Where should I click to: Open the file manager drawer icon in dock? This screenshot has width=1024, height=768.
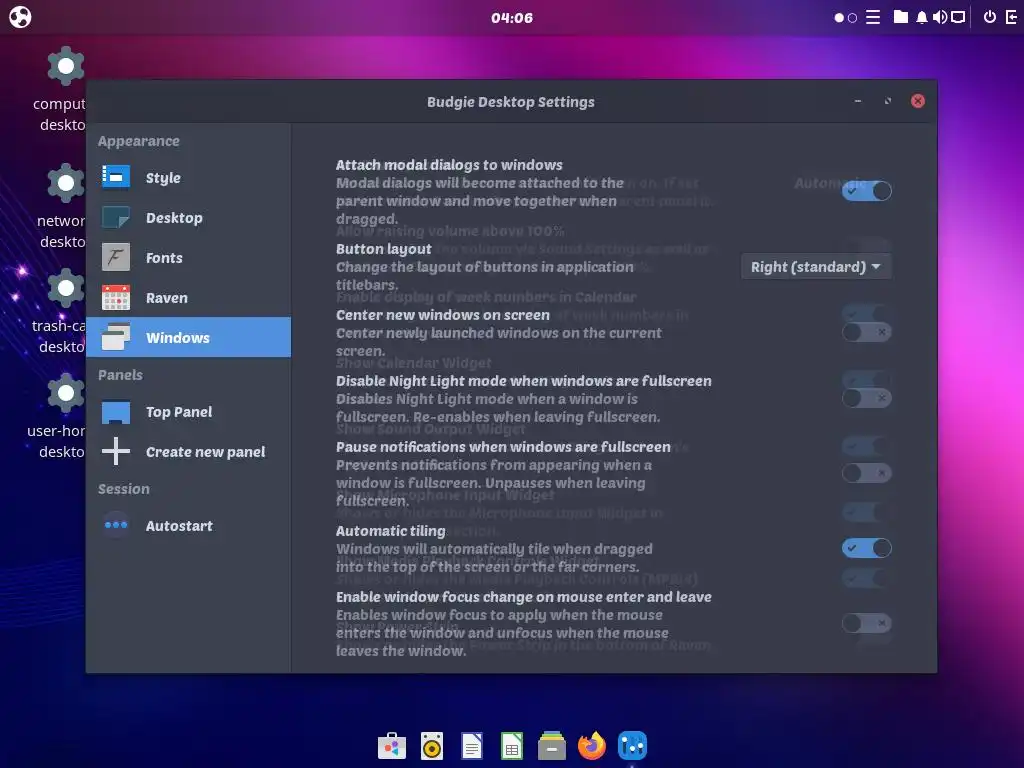click(x=552, y=746)
